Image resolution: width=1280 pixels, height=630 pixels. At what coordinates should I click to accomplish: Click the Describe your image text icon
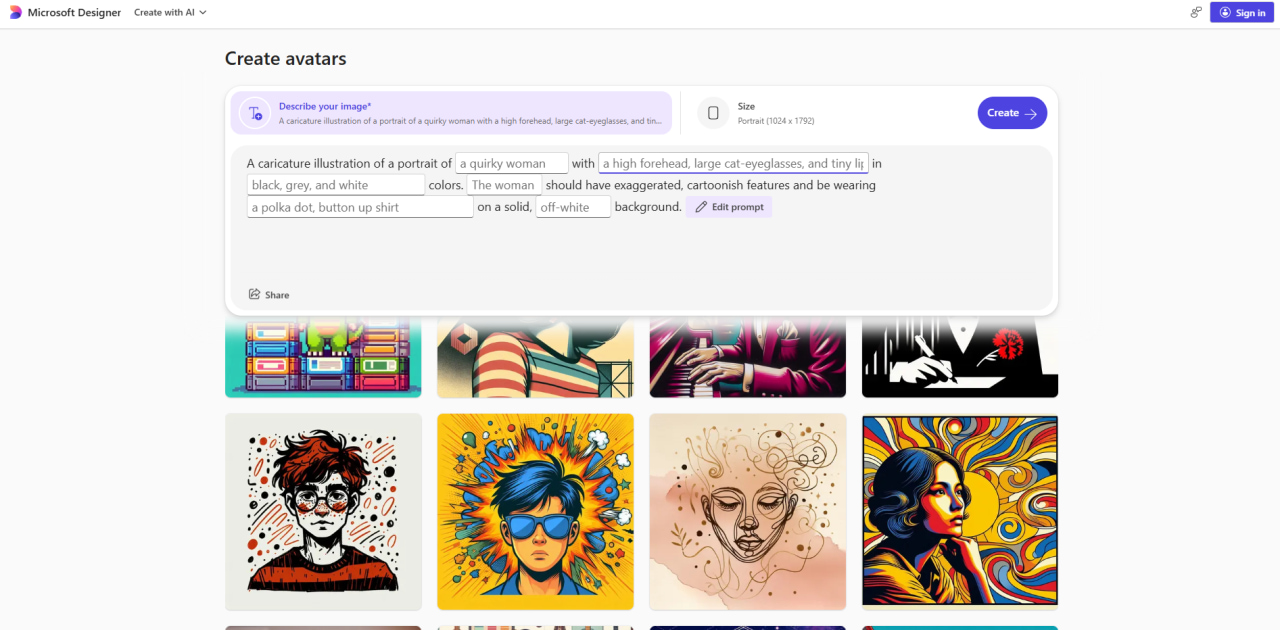pos(255,113)
